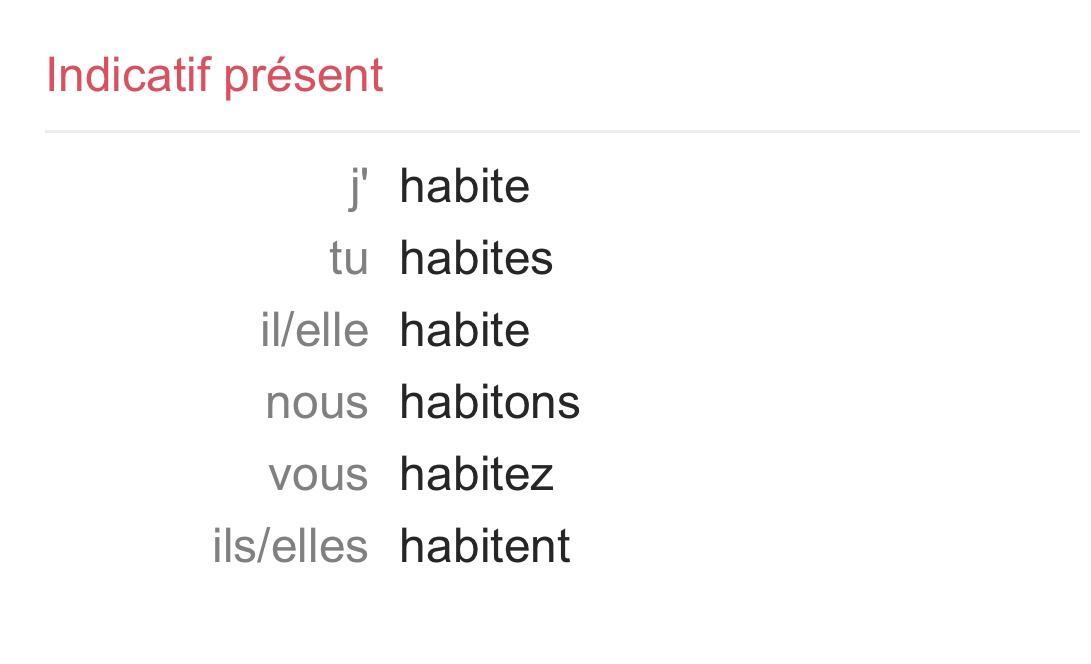Click "habite" next to j'

pos(464,187)
